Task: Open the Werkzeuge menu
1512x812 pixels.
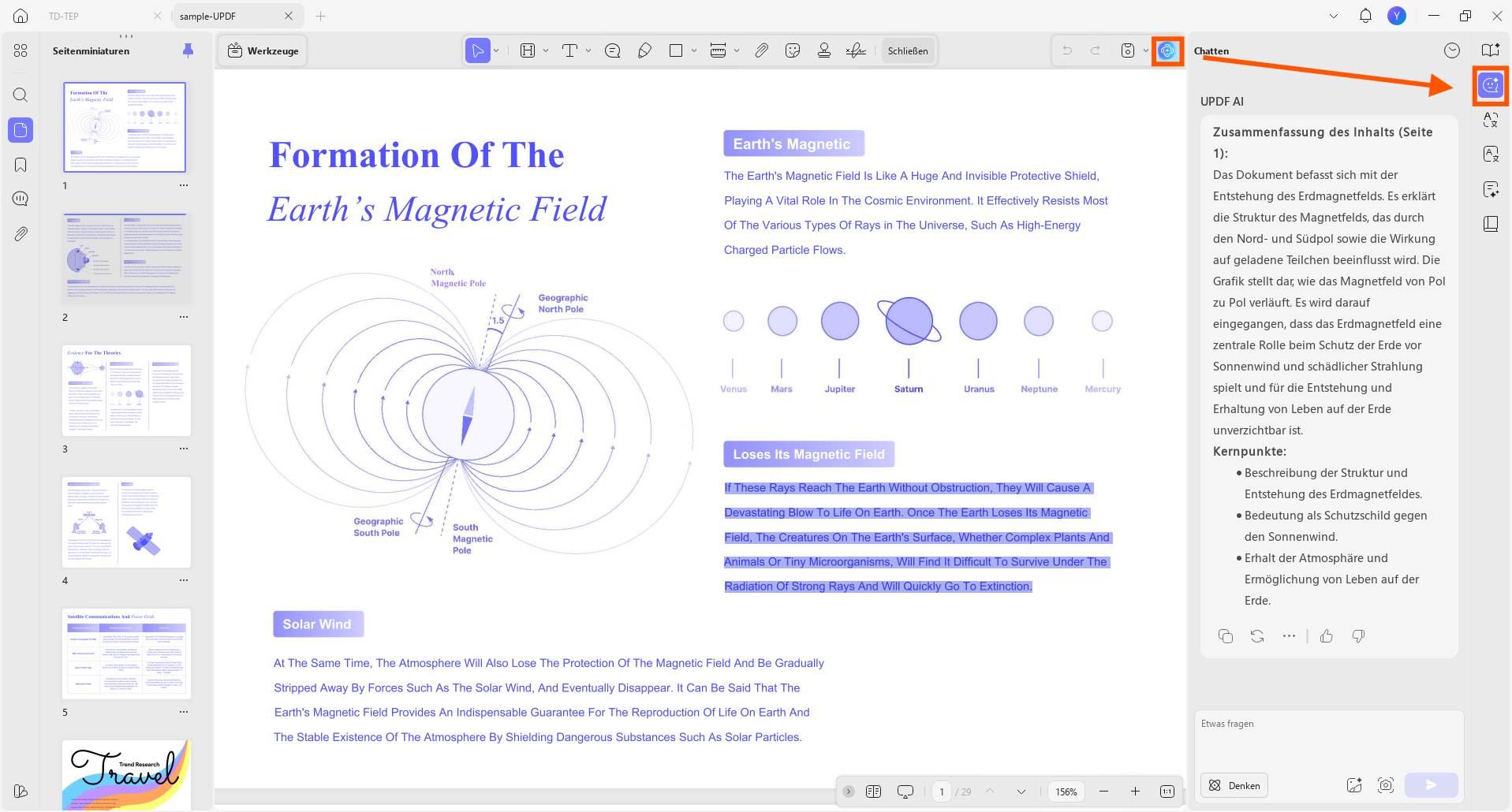Action: pyautogui.click(x=263, y=50)
